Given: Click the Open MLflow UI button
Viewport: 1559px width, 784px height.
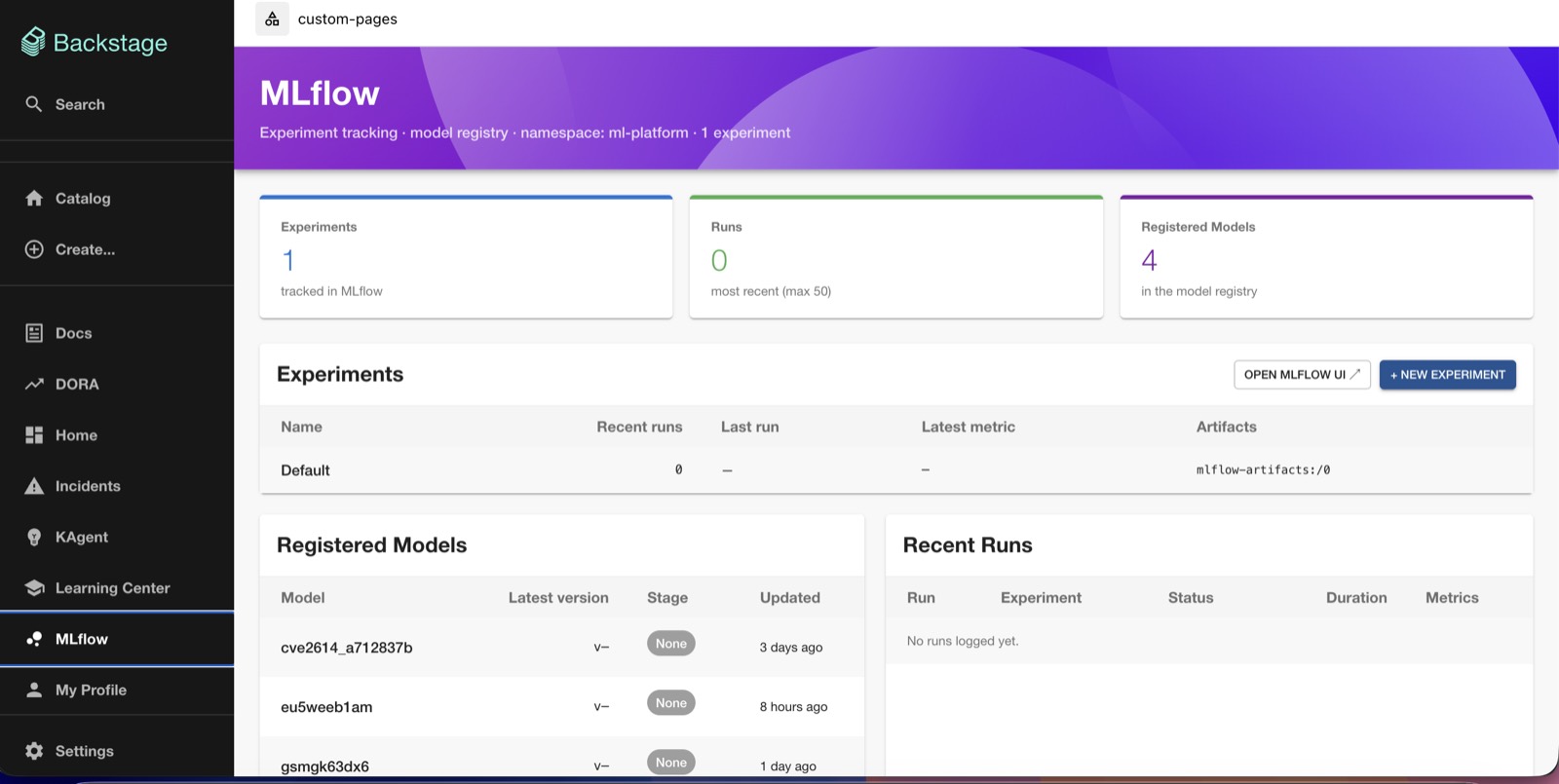Looking at the screenshot, I should [x=1302, y=375].
